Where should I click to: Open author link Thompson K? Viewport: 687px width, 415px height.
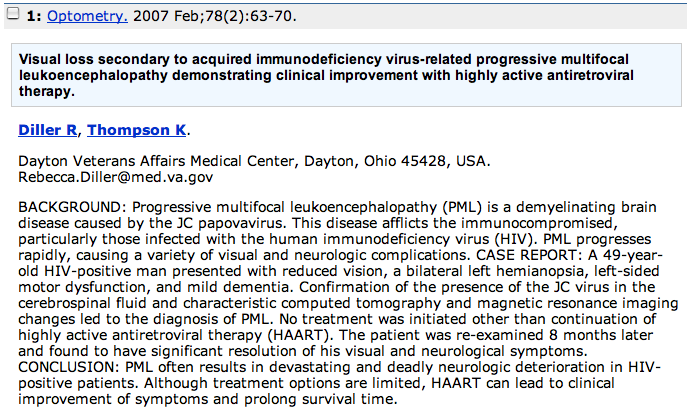(x=137, y=130)
